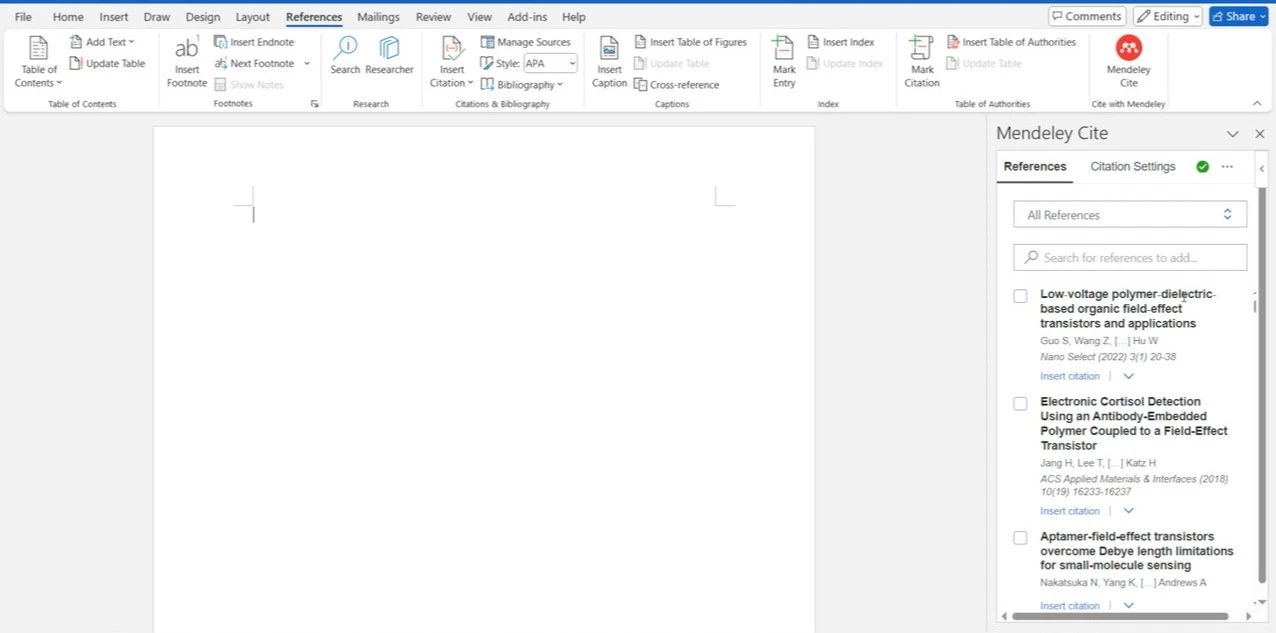Open Manage Sources
Image resolution: width=1276 pixels, height=633 pixels.
pos(526,42)
